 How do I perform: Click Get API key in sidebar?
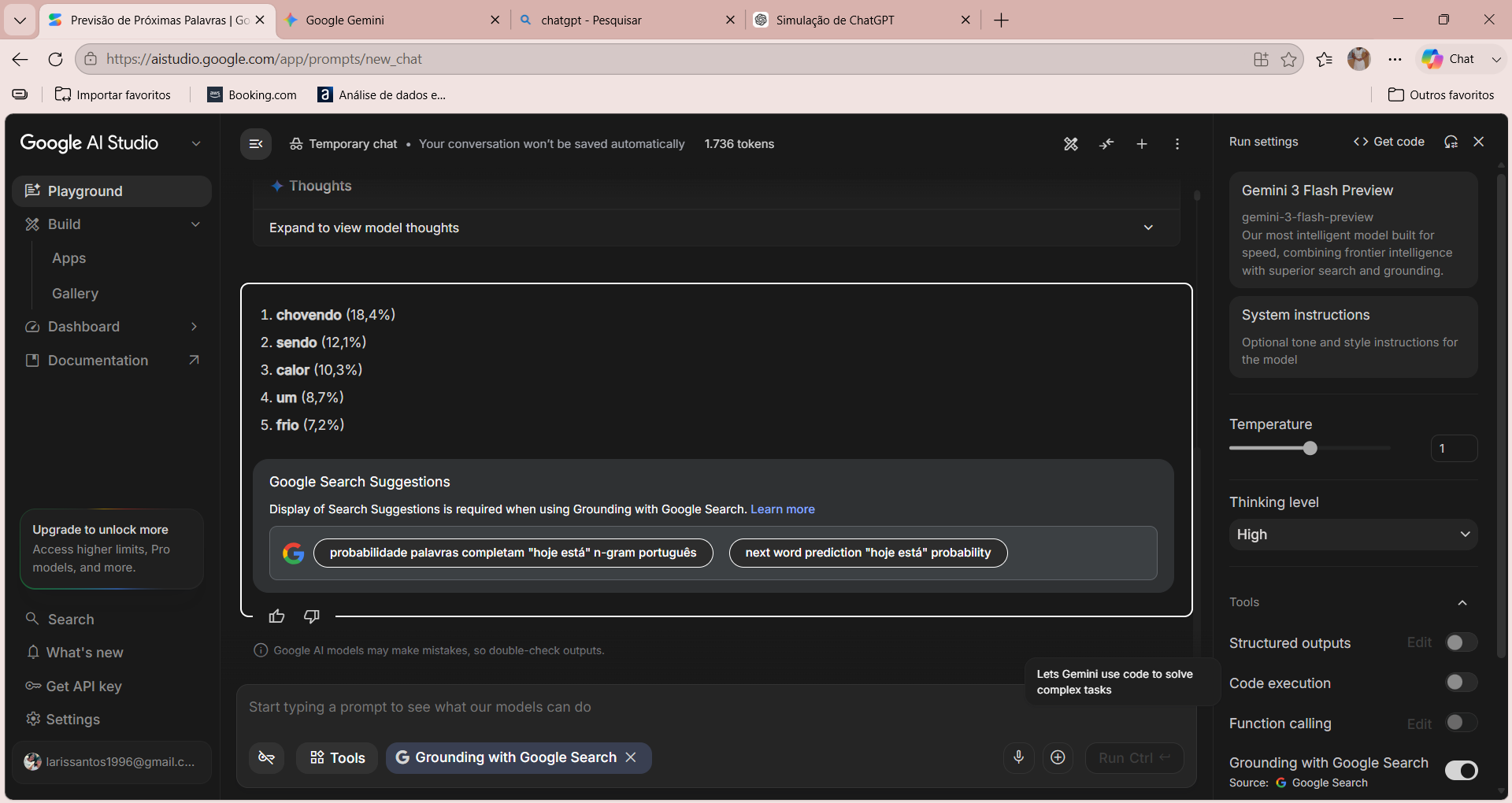112,686
